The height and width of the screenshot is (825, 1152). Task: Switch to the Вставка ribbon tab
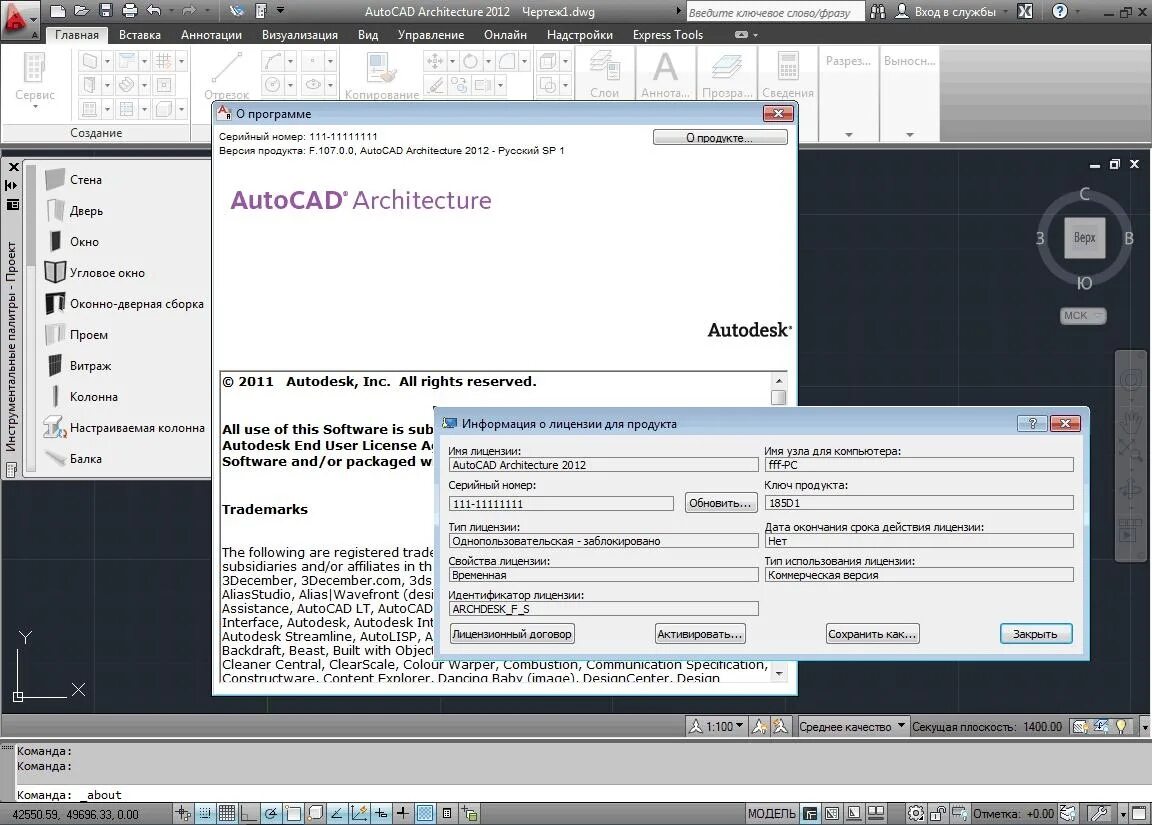point(140,35)
